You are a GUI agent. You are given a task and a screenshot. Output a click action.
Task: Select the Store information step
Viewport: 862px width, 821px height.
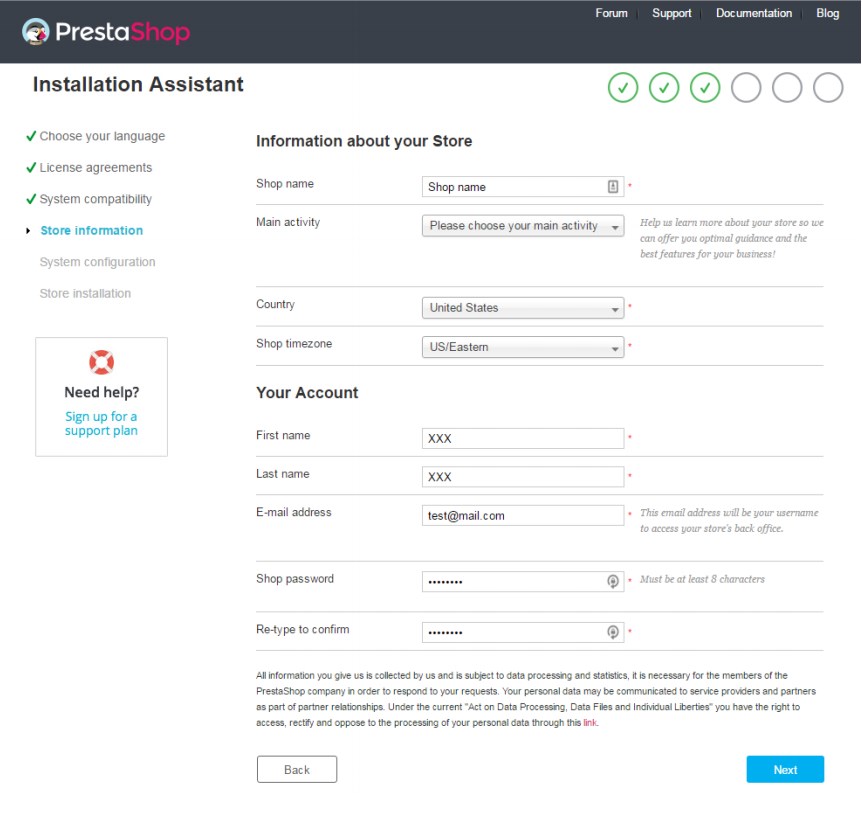click(x=91, y=231)
